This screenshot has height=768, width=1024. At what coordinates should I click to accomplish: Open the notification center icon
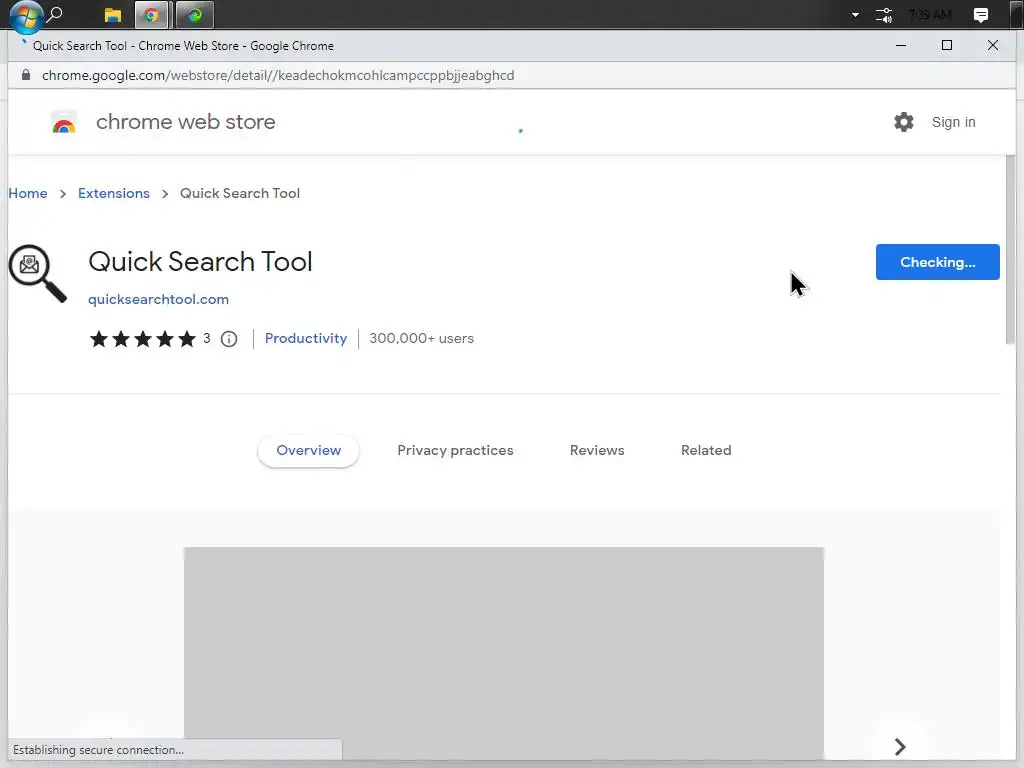pos(980,15)
